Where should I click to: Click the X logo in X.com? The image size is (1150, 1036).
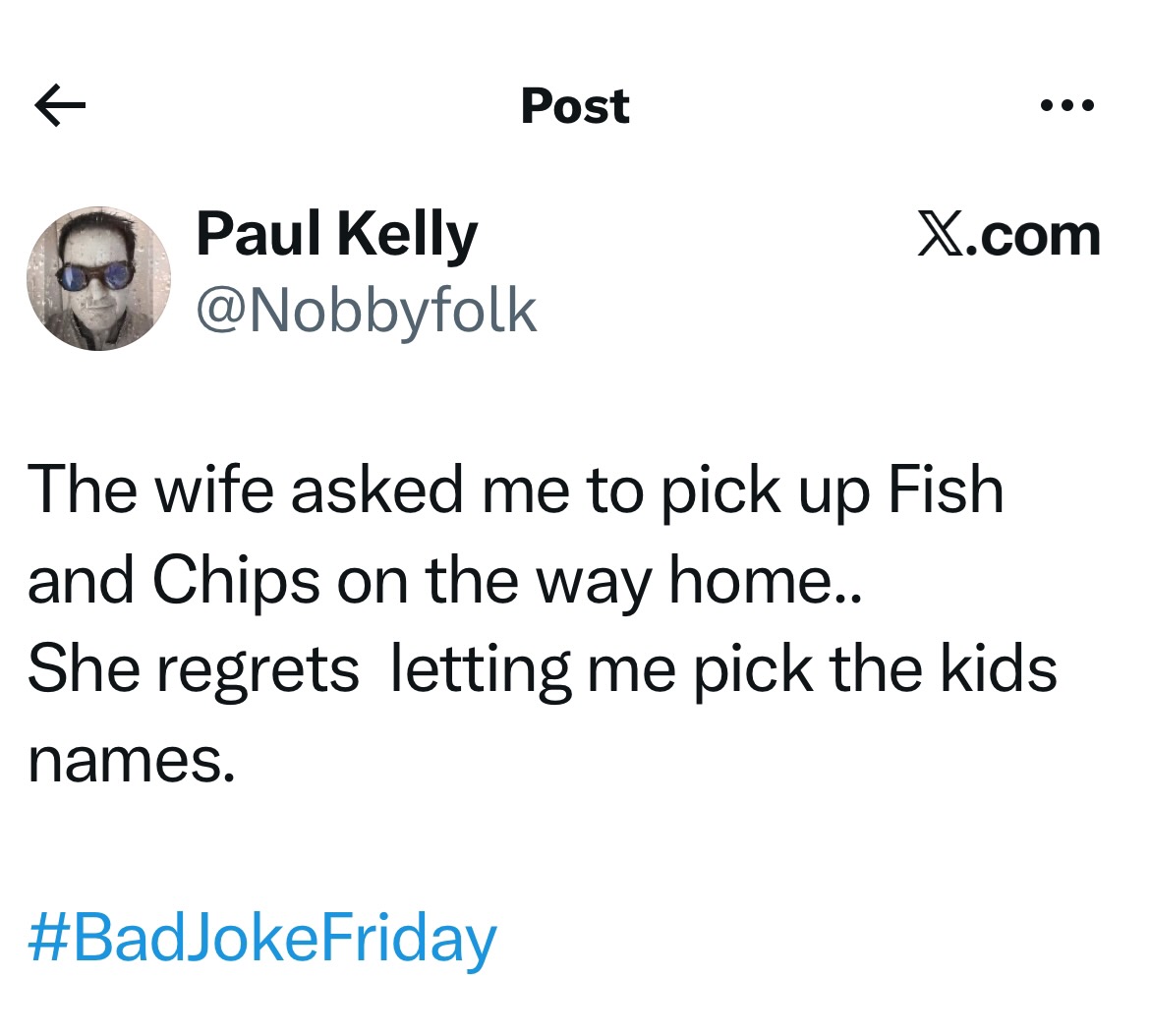pyautogui.click(x=939, y=237)
